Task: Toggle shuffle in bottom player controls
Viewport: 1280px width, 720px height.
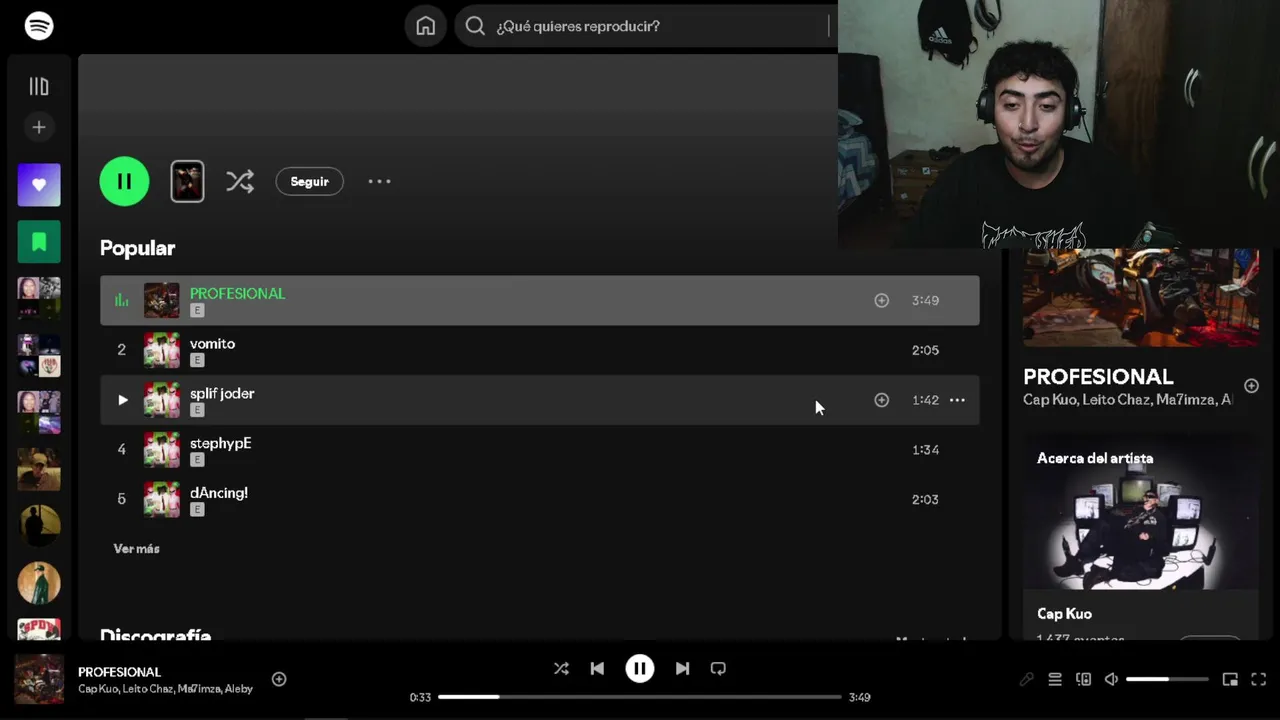Action: (561, 668)
